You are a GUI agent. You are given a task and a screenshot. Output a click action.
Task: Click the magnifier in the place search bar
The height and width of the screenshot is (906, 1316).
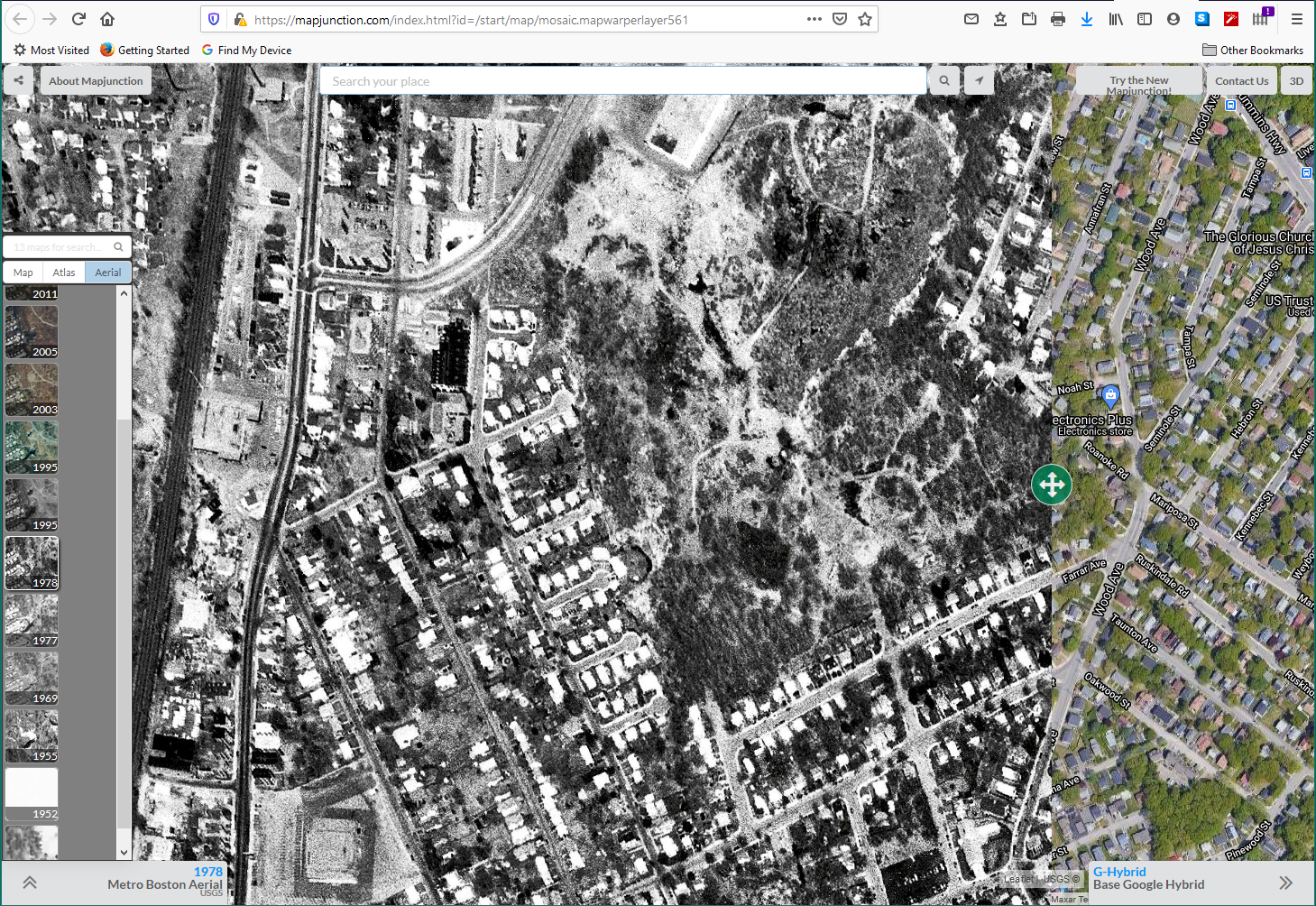click(943, 80)
